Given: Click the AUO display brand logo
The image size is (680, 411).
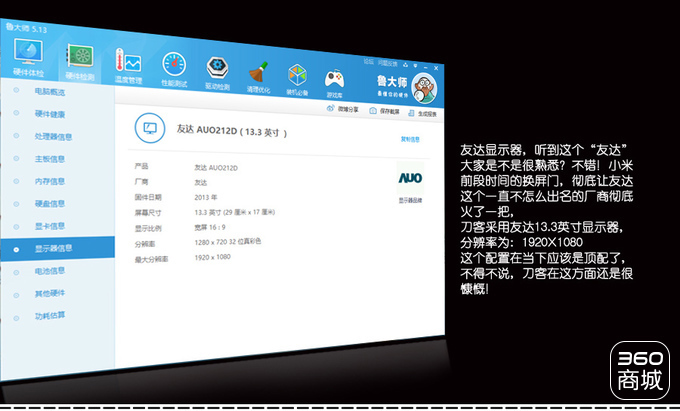Looking at the screenshot, I should coord(410,178).
